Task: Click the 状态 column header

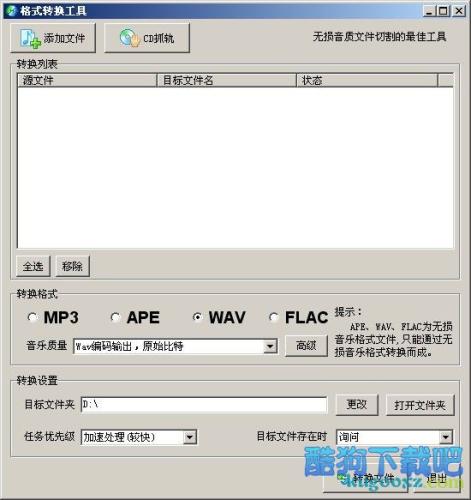Action: coord(367,80)
